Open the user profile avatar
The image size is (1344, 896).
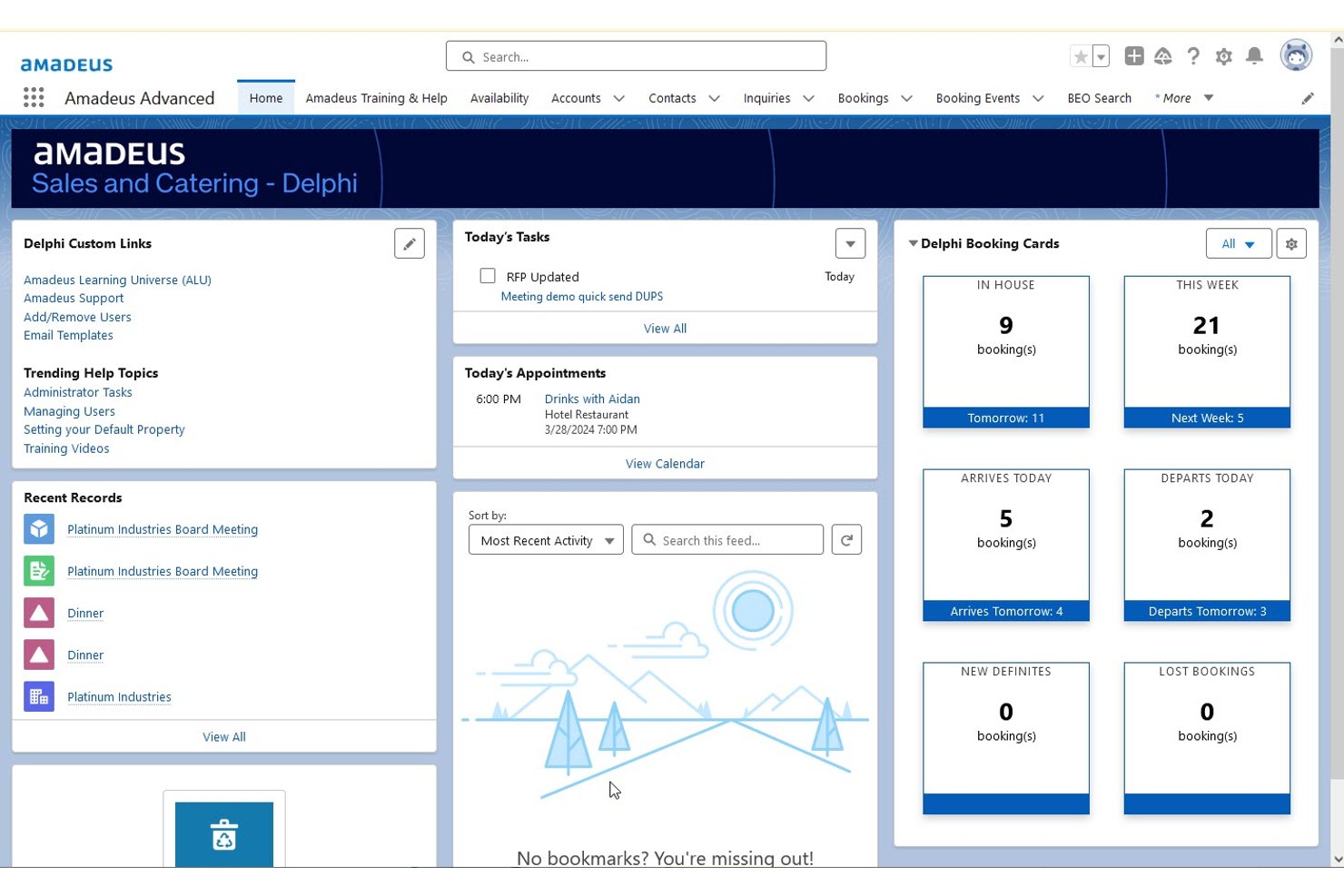pos(1296,55)
